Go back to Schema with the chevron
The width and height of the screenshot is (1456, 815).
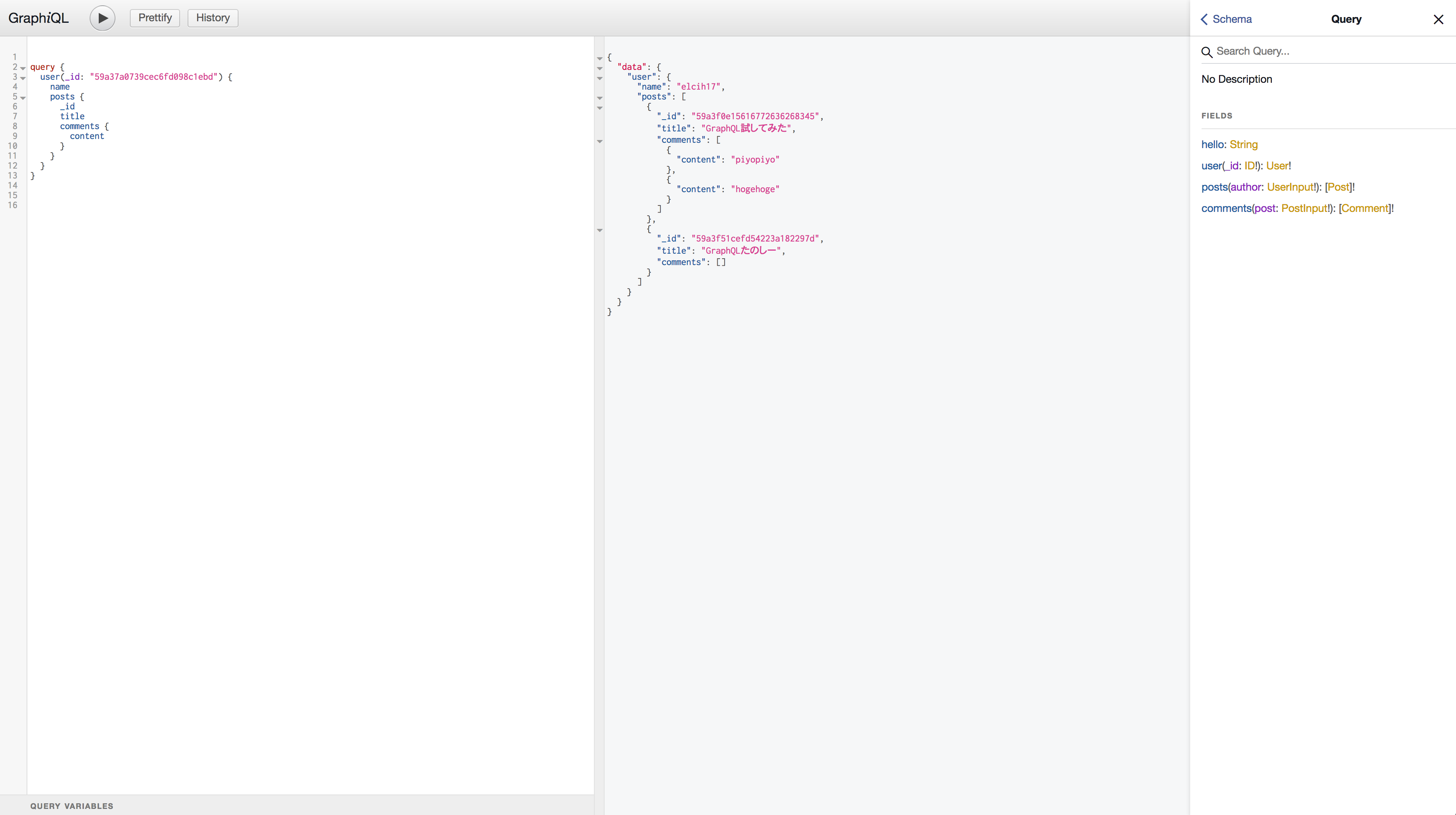(1204, 19)
